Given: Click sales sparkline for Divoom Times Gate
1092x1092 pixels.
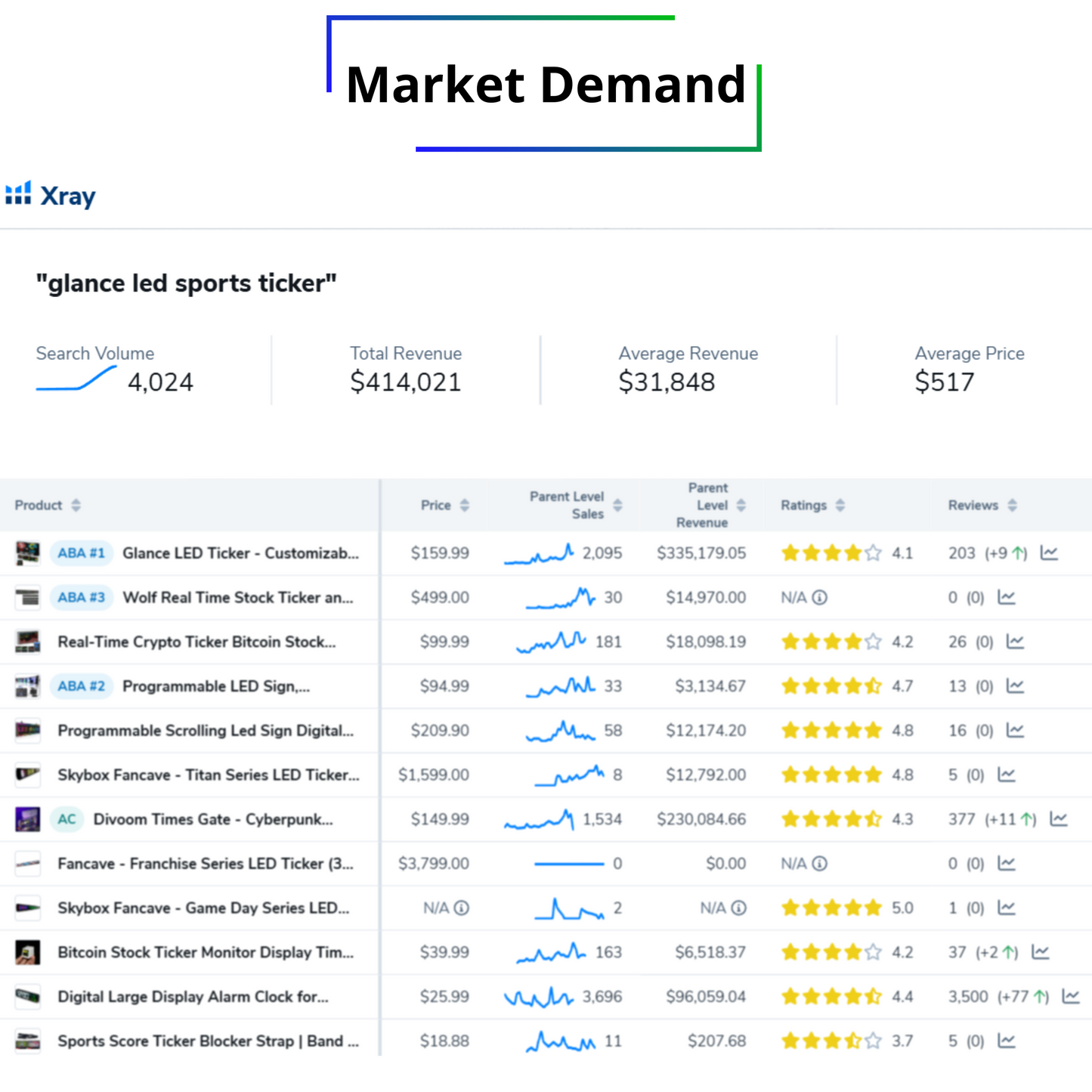Looking at the screenshot, I should tap(539, 820).
